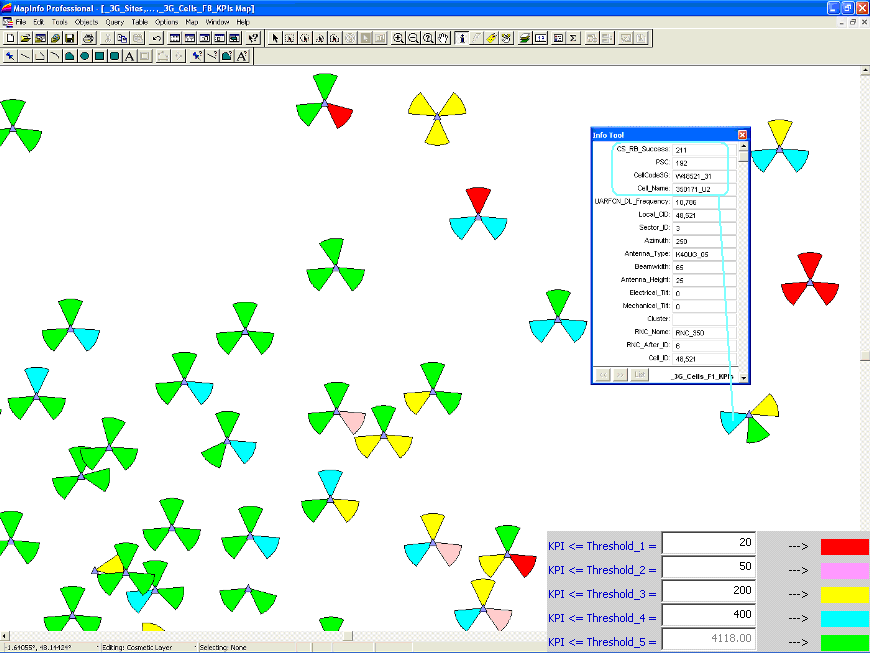Click the Threshold_1 value field
Image resolution: width=870 pixels, height=653 pixels.
[x=708, y=543]
